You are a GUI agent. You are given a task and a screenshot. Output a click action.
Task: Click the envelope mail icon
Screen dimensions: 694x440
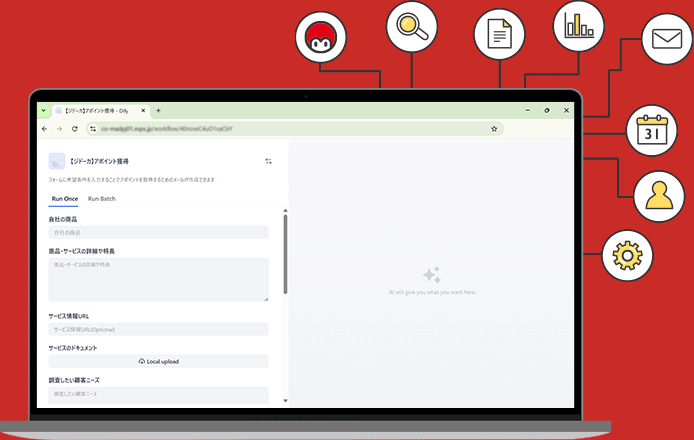coord(665,40)
